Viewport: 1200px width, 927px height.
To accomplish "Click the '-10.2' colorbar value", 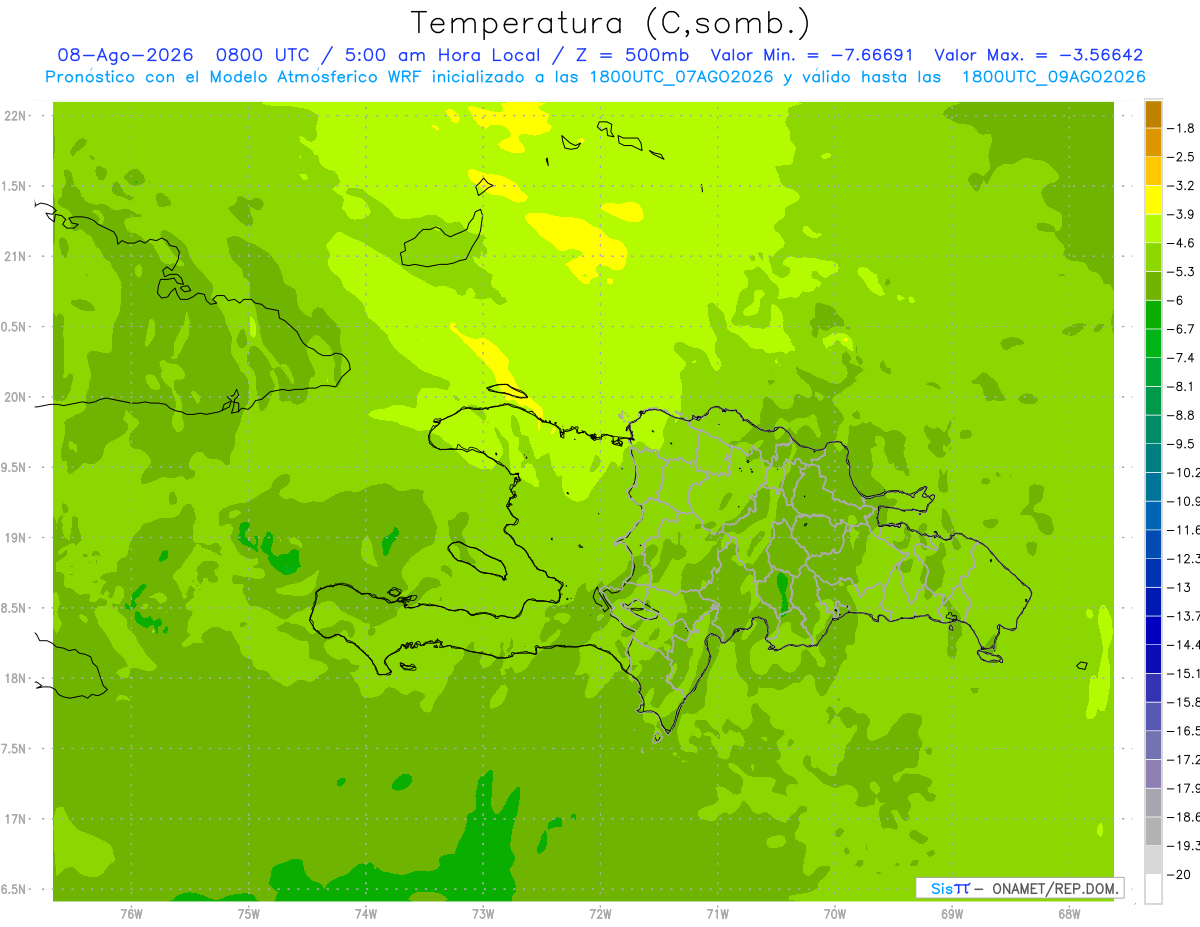I will pyautogui.click(x=1185, y=472).
